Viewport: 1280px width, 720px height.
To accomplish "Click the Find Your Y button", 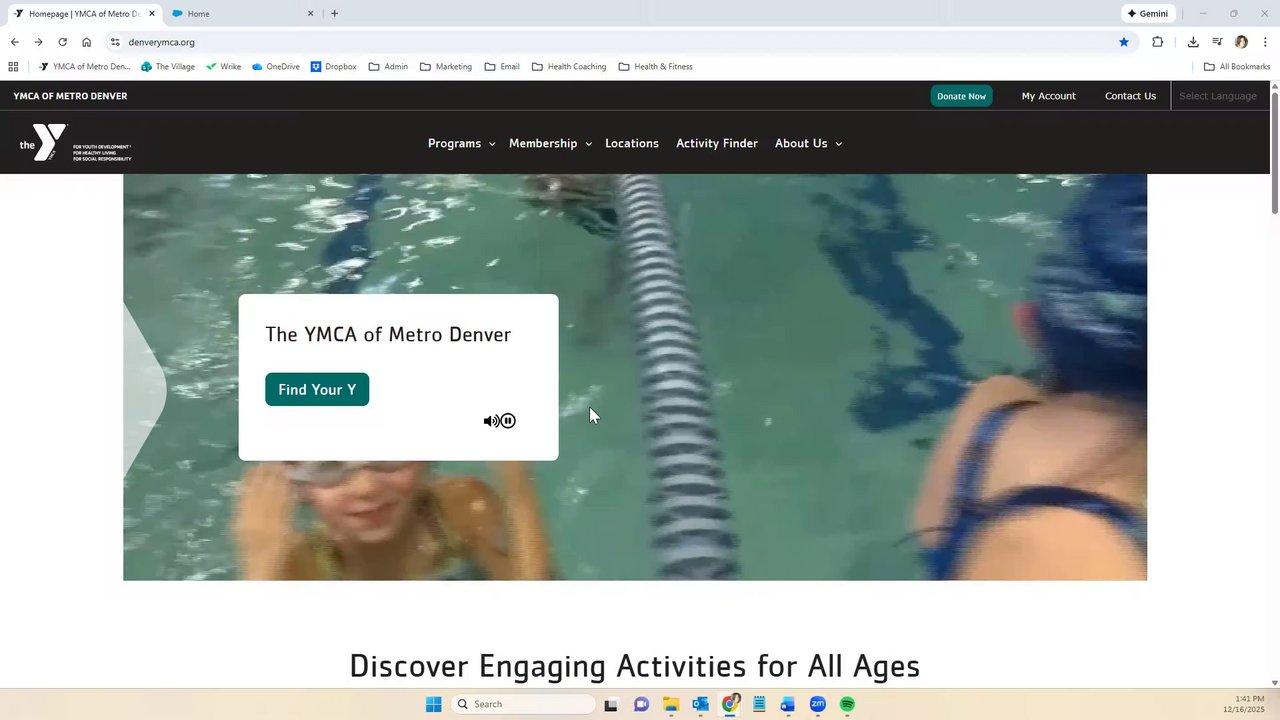I will [317, 389].
